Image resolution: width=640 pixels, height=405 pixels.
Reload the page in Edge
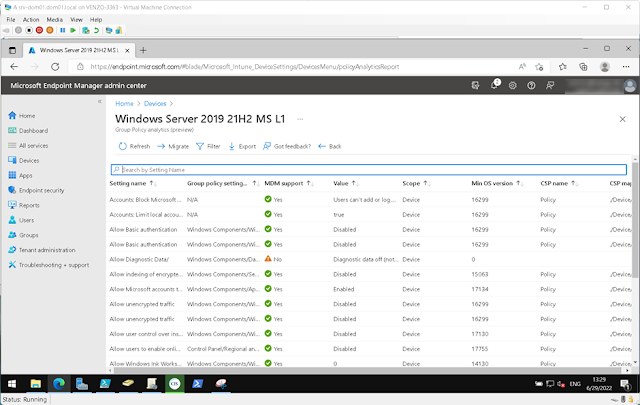point(55,67)
